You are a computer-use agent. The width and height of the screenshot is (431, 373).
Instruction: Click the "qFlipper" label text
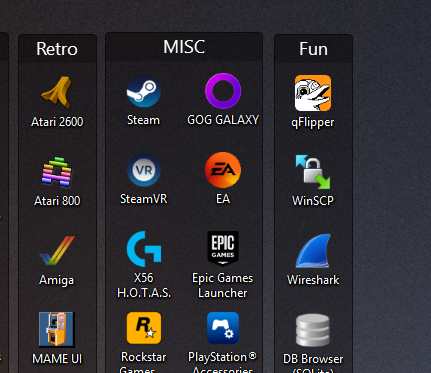pyautogui.click(x=313, y=122)
